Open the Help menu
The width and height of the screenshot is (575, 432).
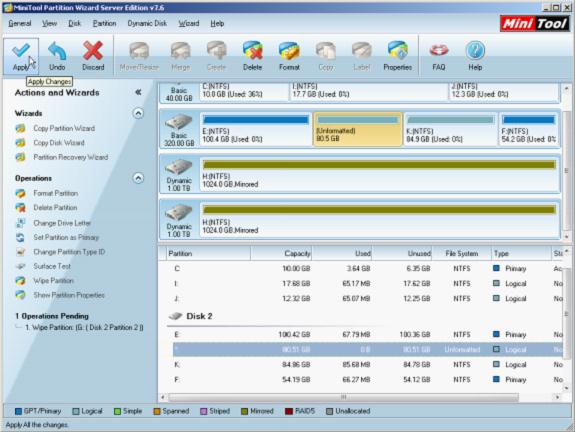click(x=217, y=23)
